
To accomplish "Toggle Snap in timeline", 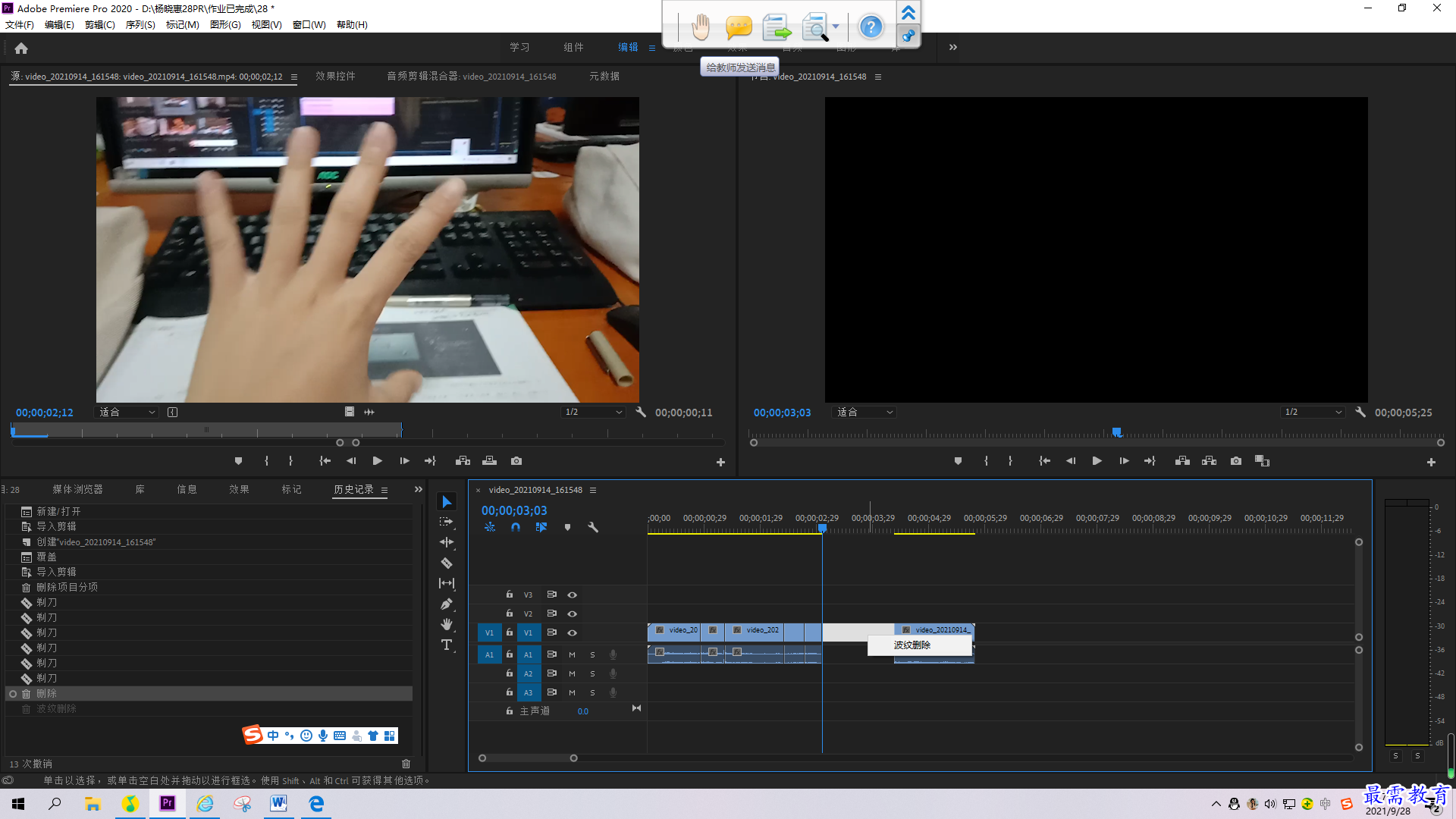I will coord(516,527).
